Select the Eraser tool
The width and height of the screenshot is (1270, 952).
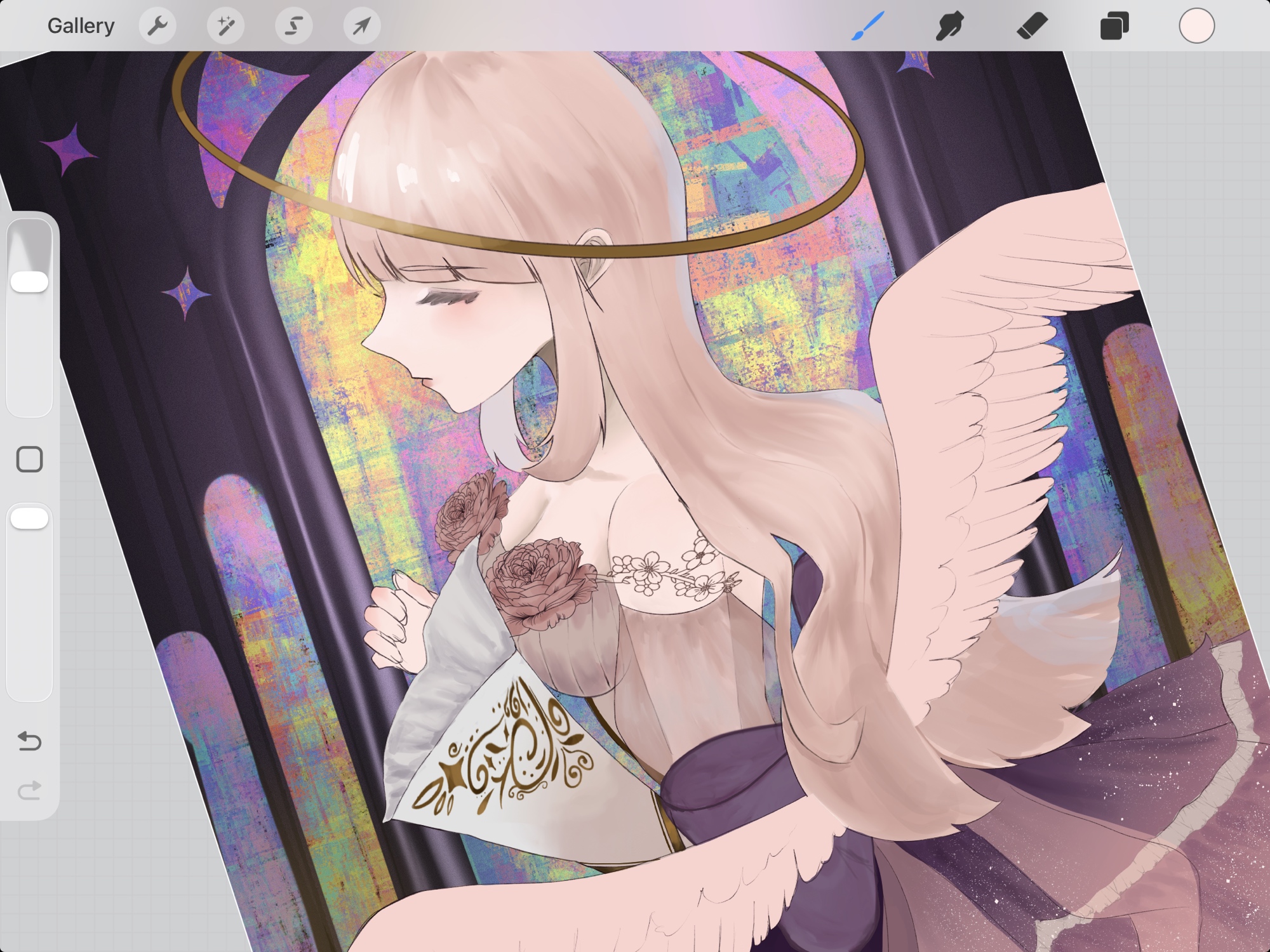tap(1032, 26)
